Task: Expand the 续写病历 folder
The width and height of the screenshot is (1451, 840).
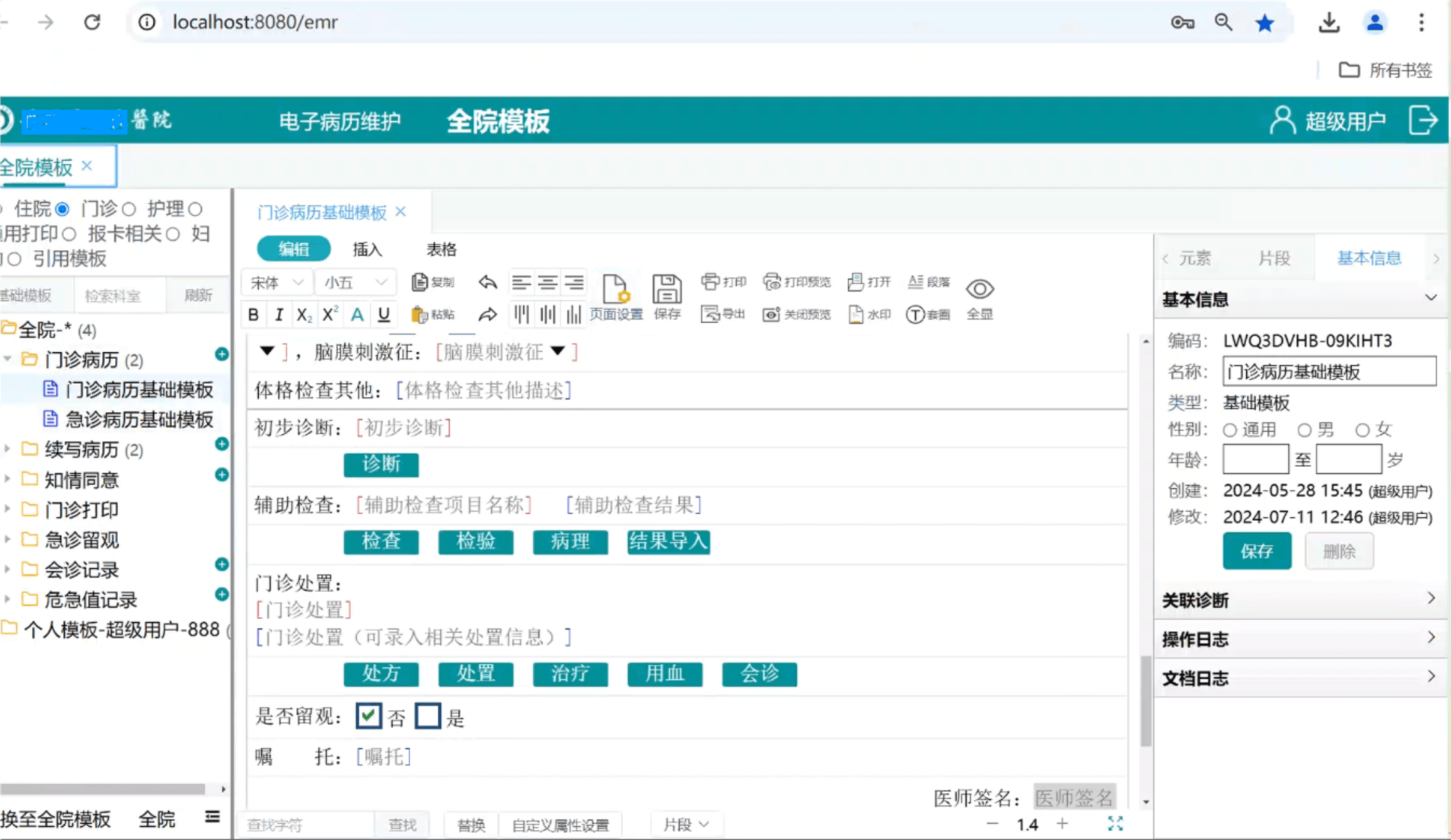Action: pos(7,449)
